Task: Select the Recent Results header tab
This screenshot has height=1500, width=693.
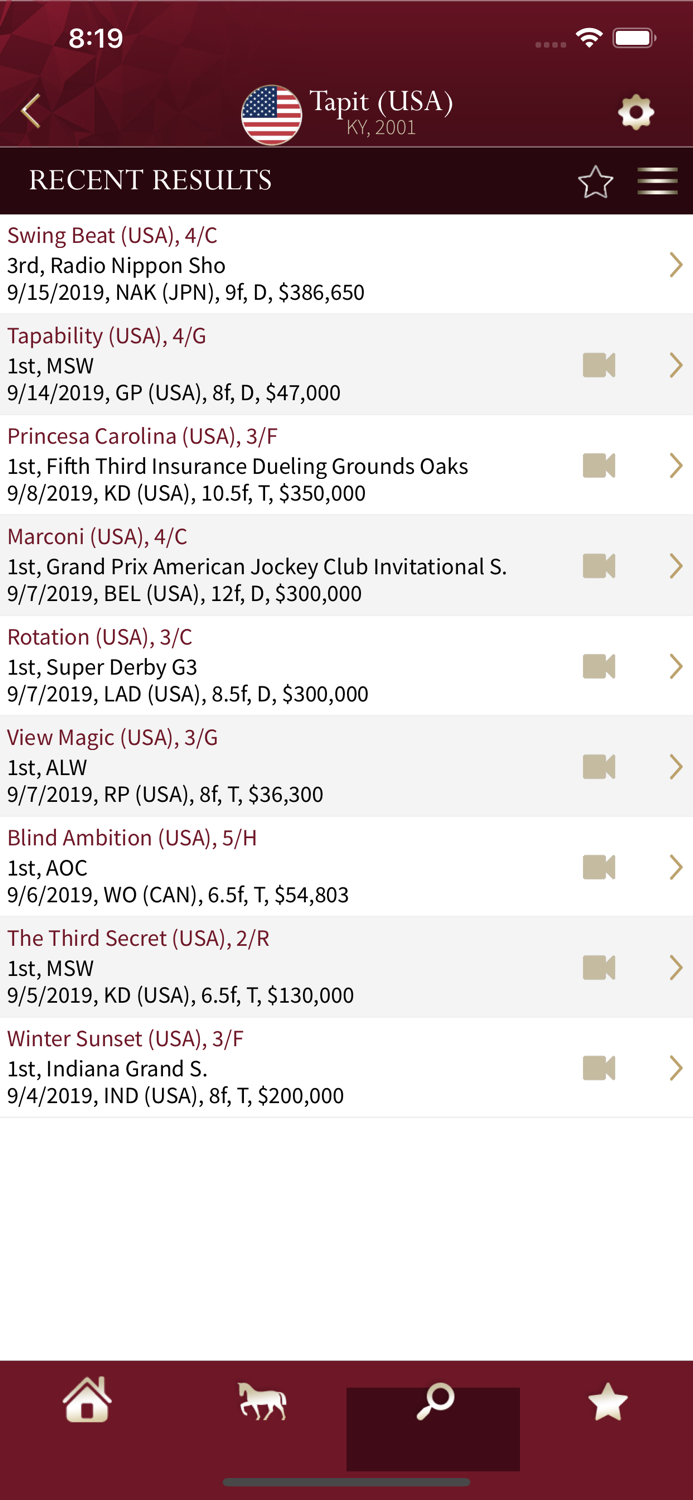Action: [149, 181]
